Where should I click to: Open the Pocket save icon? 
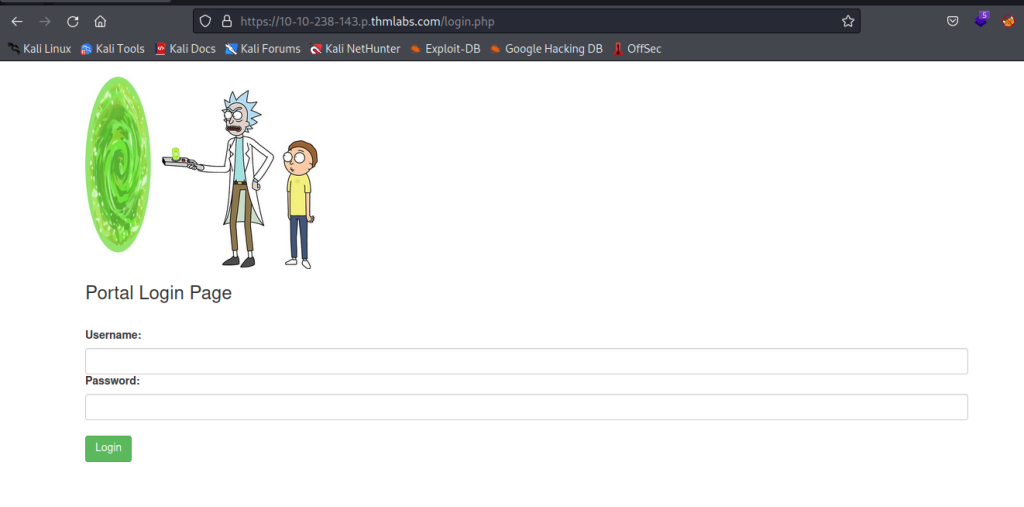coord(953,21)
